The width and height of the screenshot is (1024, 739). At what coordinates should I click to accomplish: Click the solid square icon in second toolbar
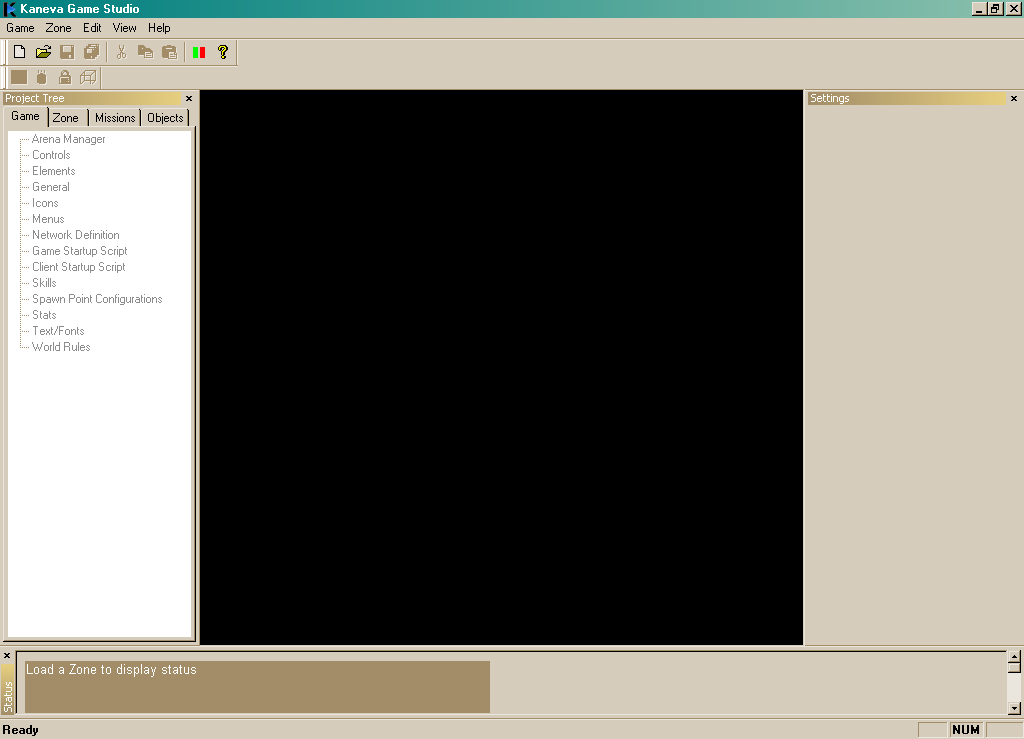click(x=19, y=78)
